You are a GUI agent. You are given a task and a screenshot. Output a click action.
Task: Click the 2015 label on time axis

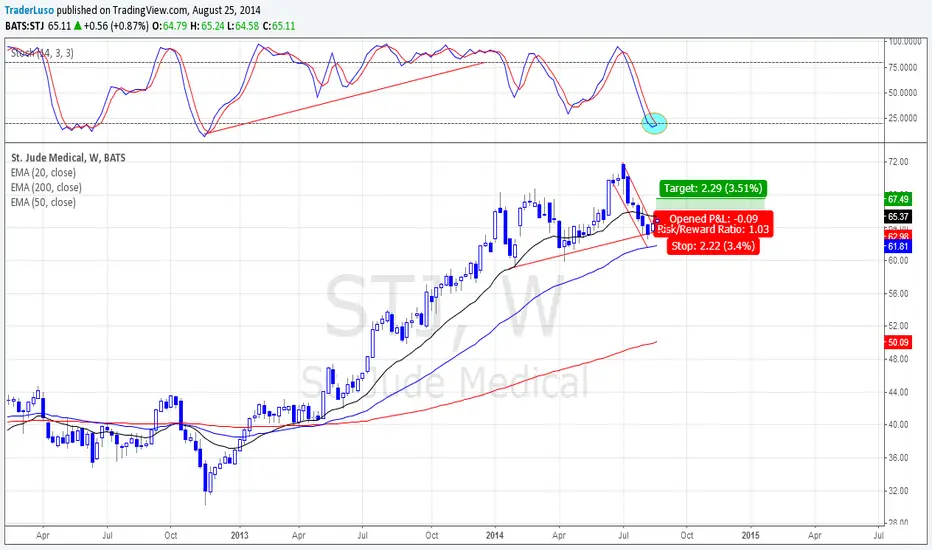[750, 535]
